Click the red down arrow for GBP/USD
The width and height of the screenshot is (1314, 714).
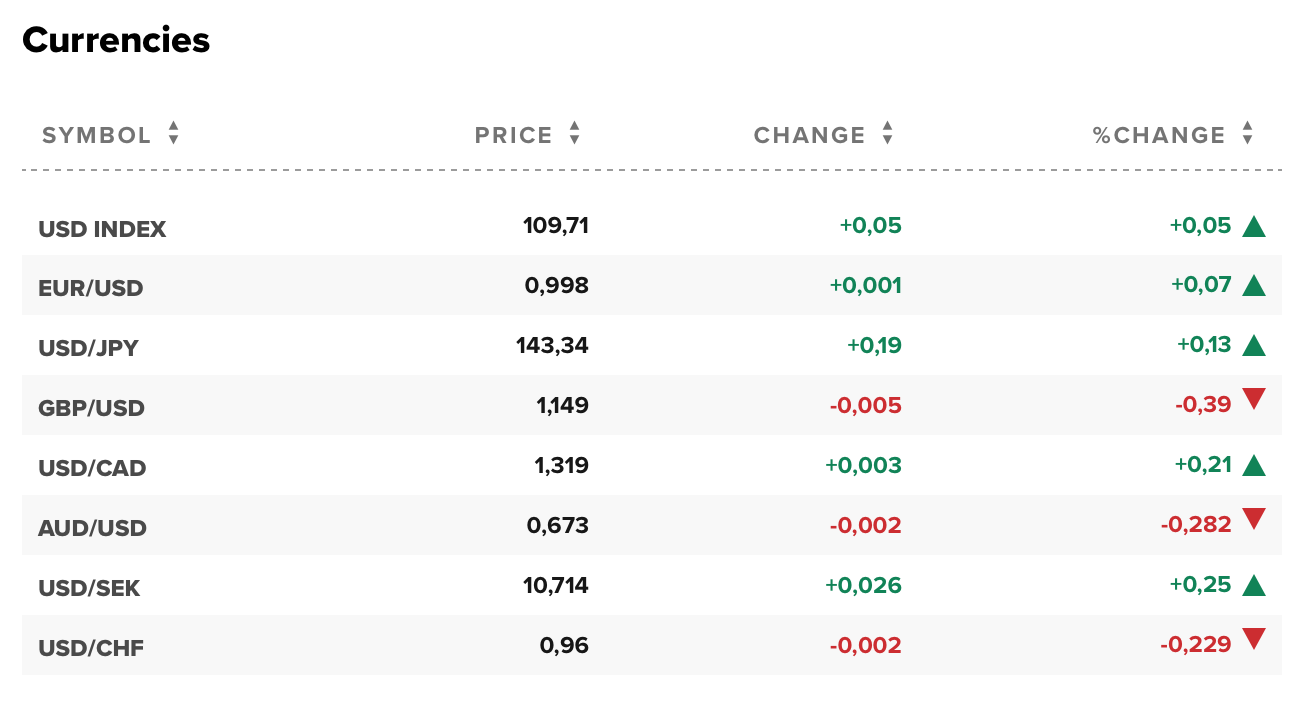[1254, 400]
